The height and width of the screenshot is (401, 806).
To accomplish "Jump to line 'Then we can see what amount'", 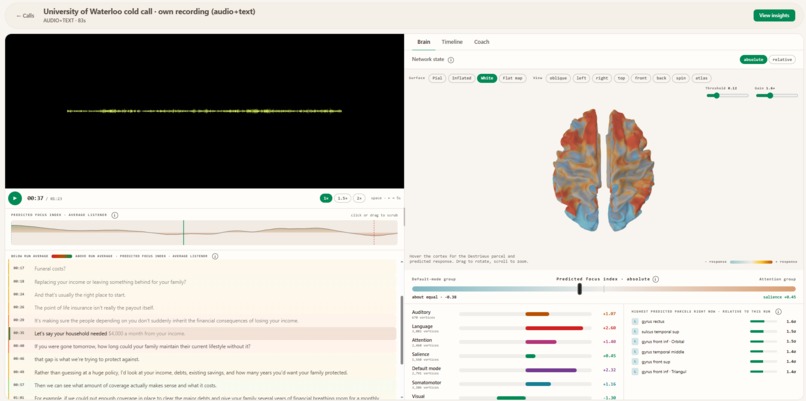I will point(203,385).
